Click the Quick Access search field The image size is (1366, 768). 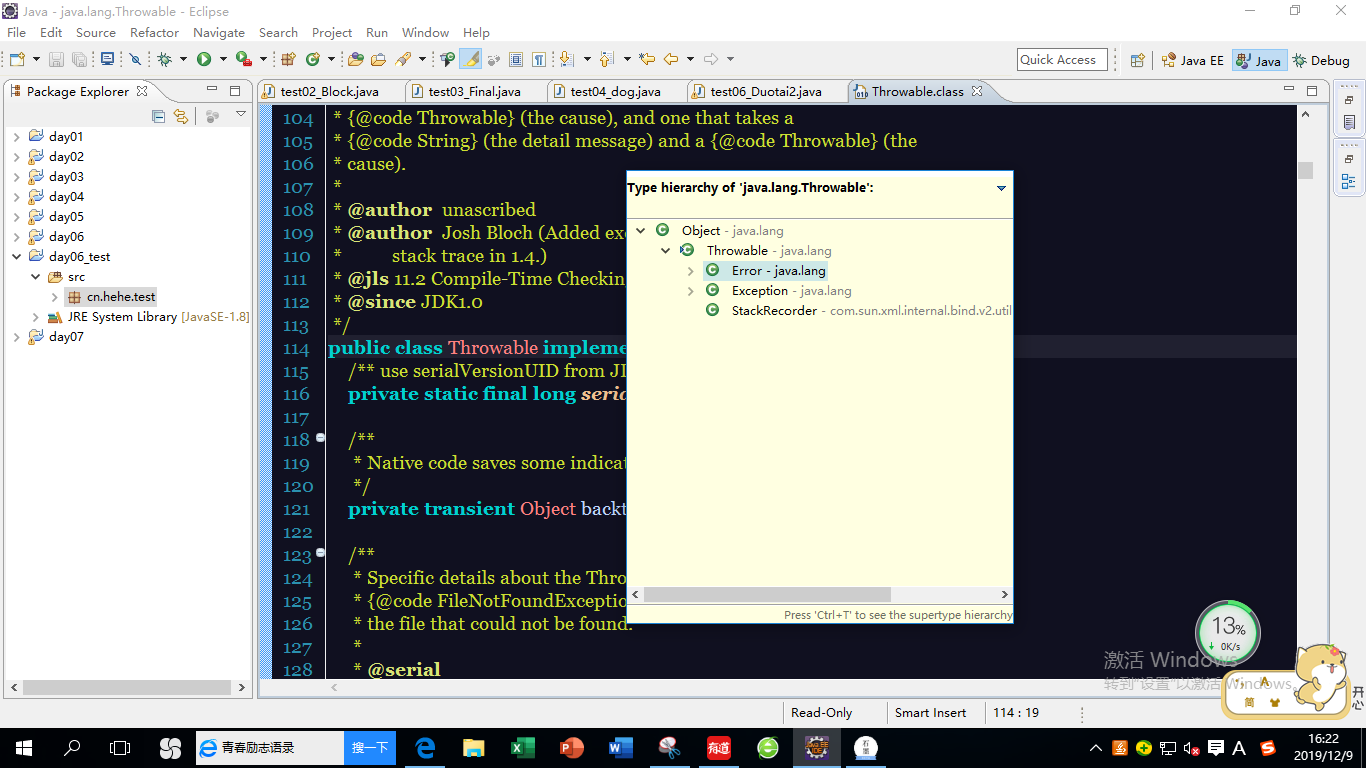click(x=1062, y=60)
